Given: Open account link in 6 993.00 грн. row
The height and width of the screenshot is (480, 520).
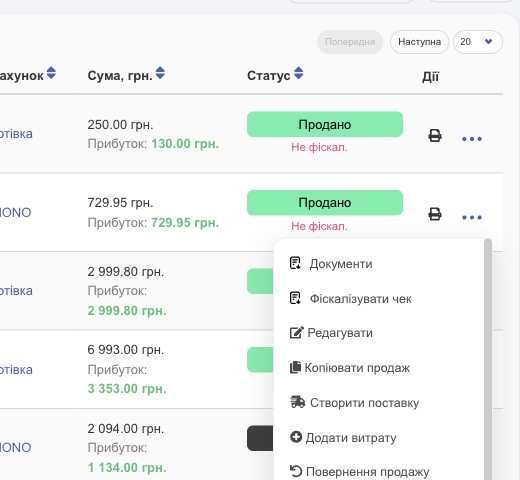Looking at the screenshot, I should 16,370.
